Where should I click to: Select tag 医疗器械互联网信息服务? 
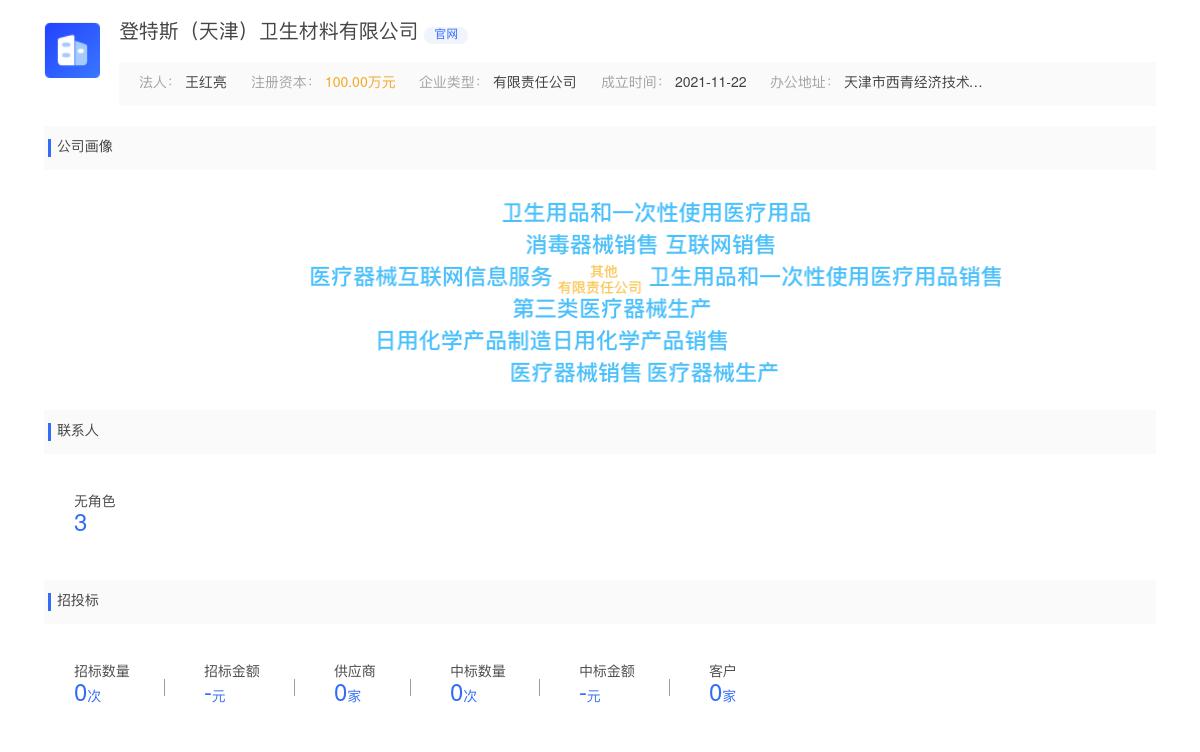(x=431, y=277)
